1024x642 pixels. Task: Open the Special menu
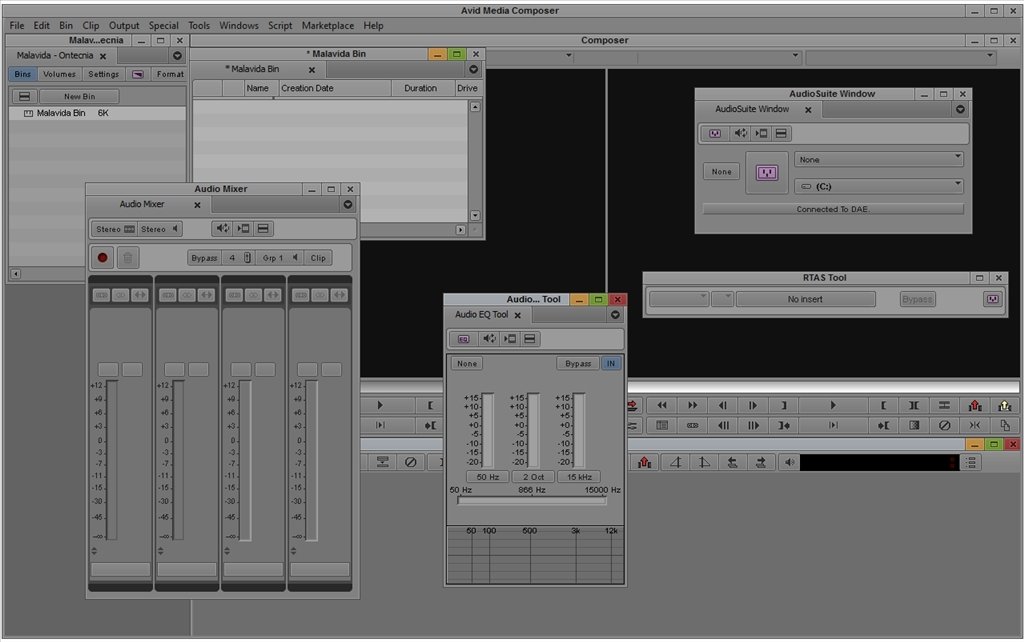coord(163,25)
